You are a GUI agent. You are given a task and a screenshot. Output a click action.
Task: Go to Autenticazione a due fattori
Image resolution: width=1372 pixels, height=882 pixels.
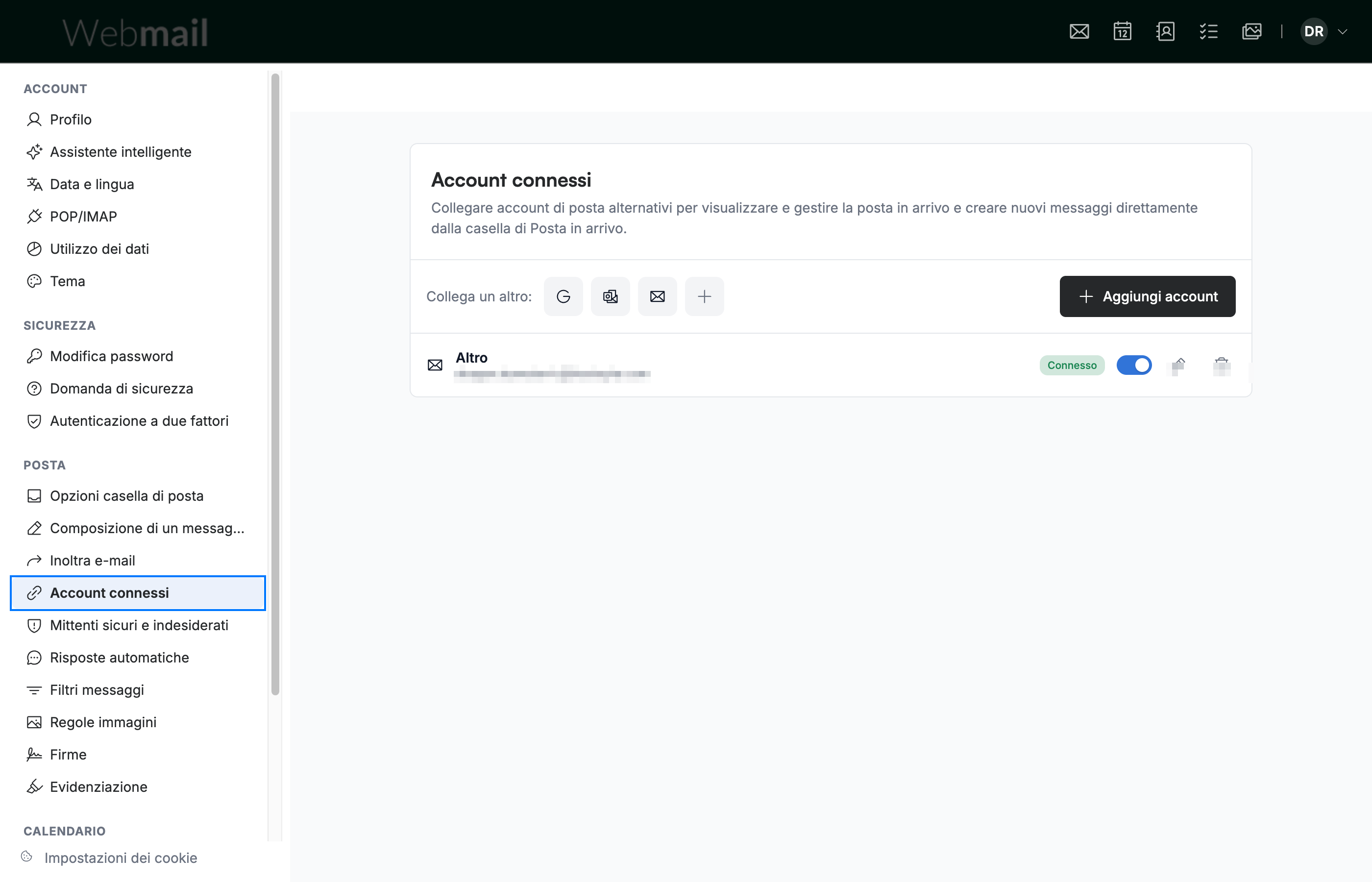point(138,421)
